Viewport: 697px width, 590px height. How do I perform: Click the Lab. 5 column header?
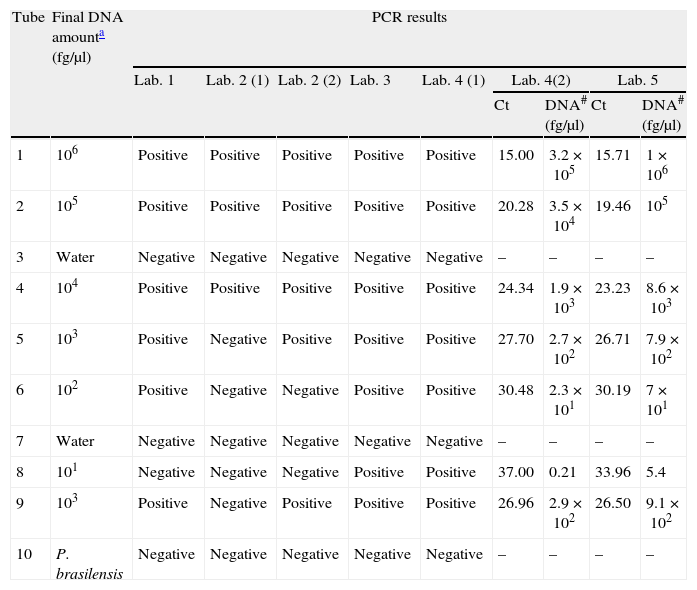click(636, 80)
